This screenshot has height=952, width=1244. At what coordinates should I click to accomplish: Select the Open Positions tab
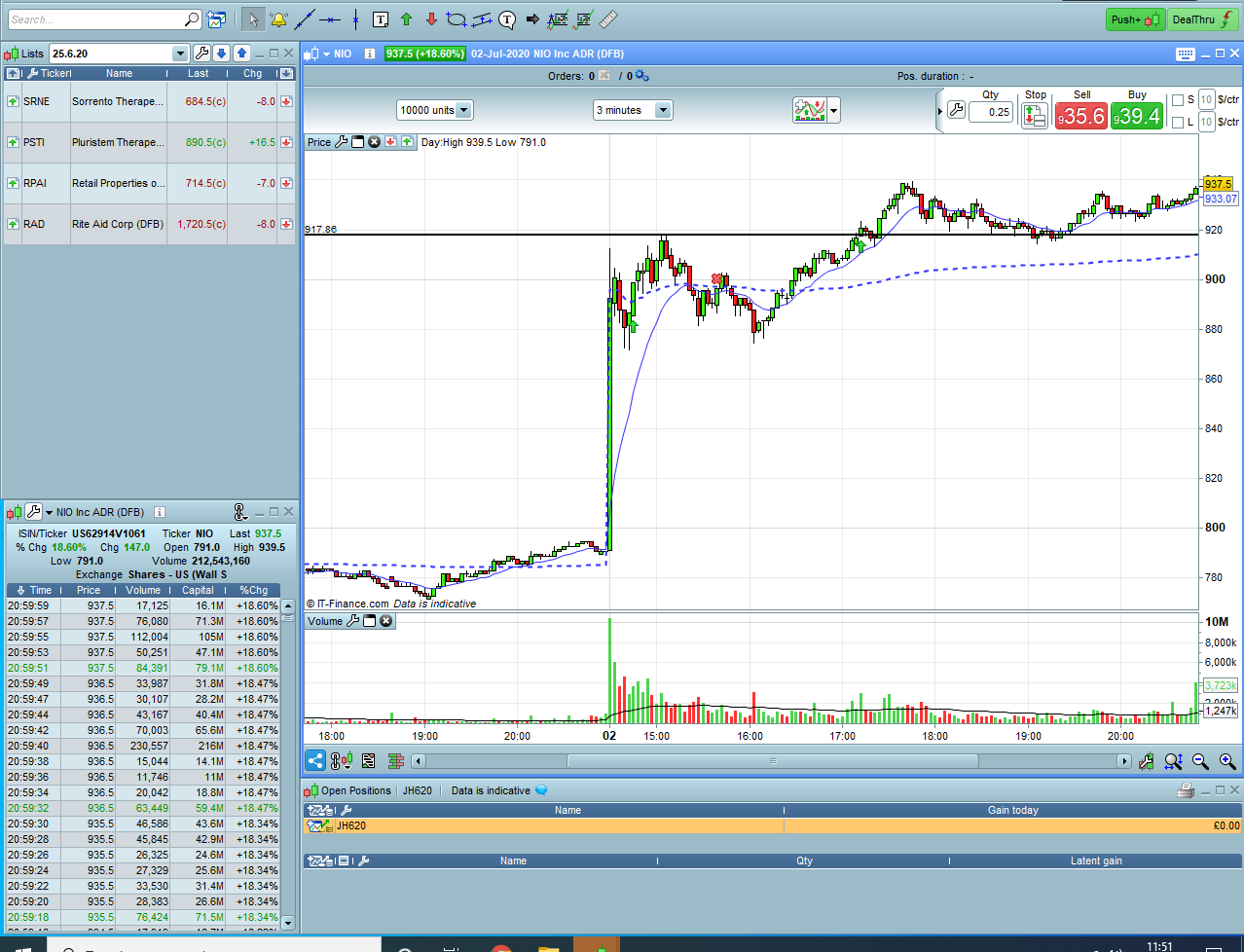coord(356,790)
